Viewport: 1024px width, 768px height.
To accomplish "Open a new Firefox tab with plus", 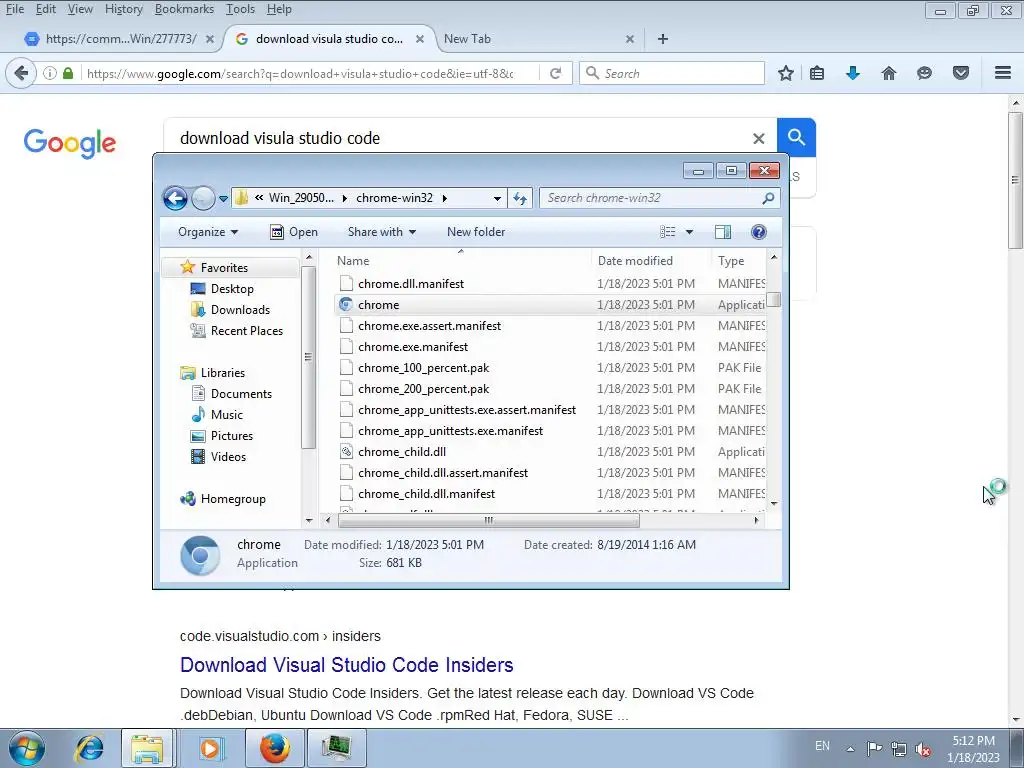I will click(x=662, y=39).
